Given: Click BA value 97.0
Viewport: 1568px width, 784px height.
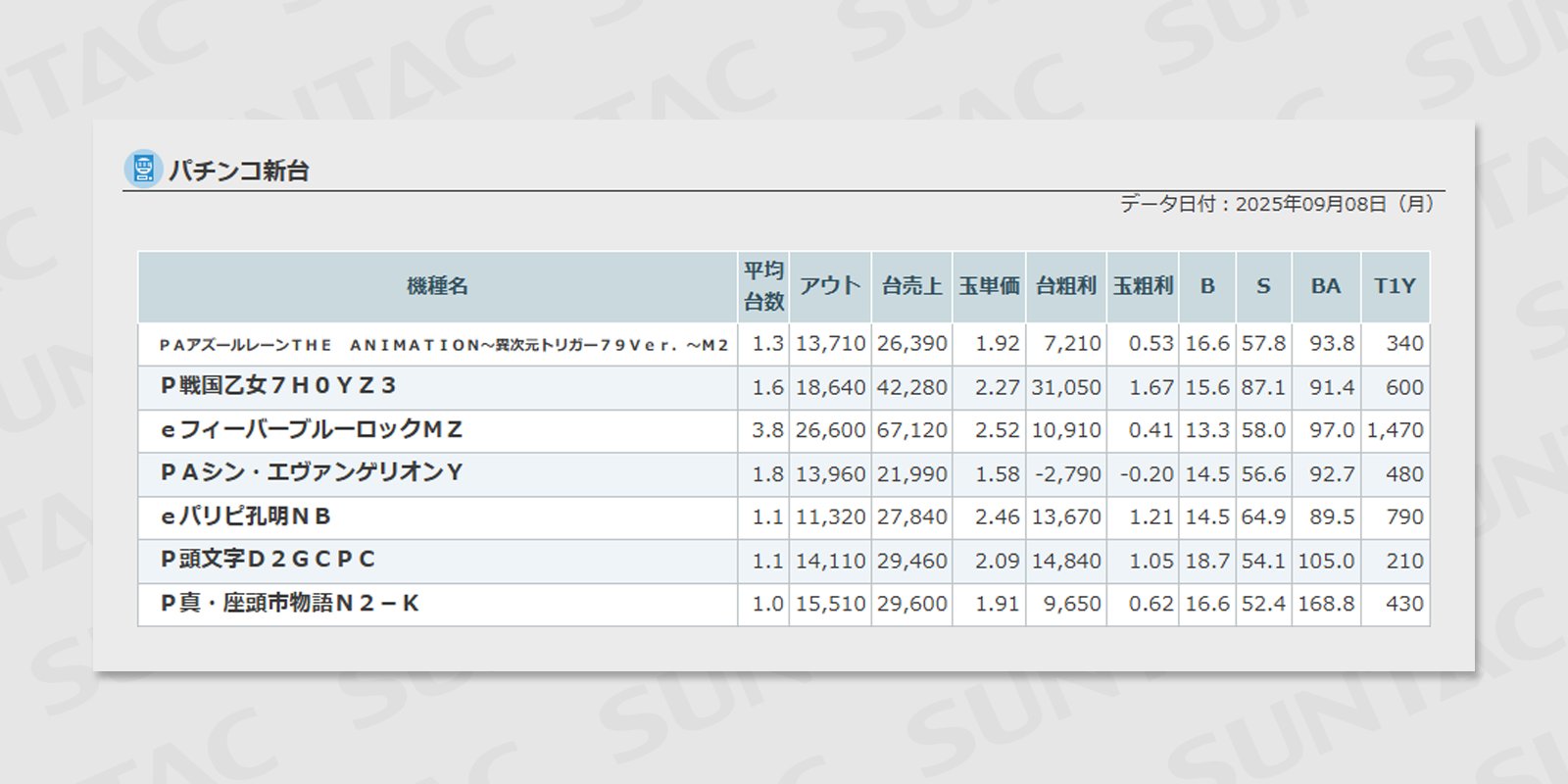Looking at the screenshot, I should [1332, 430].
